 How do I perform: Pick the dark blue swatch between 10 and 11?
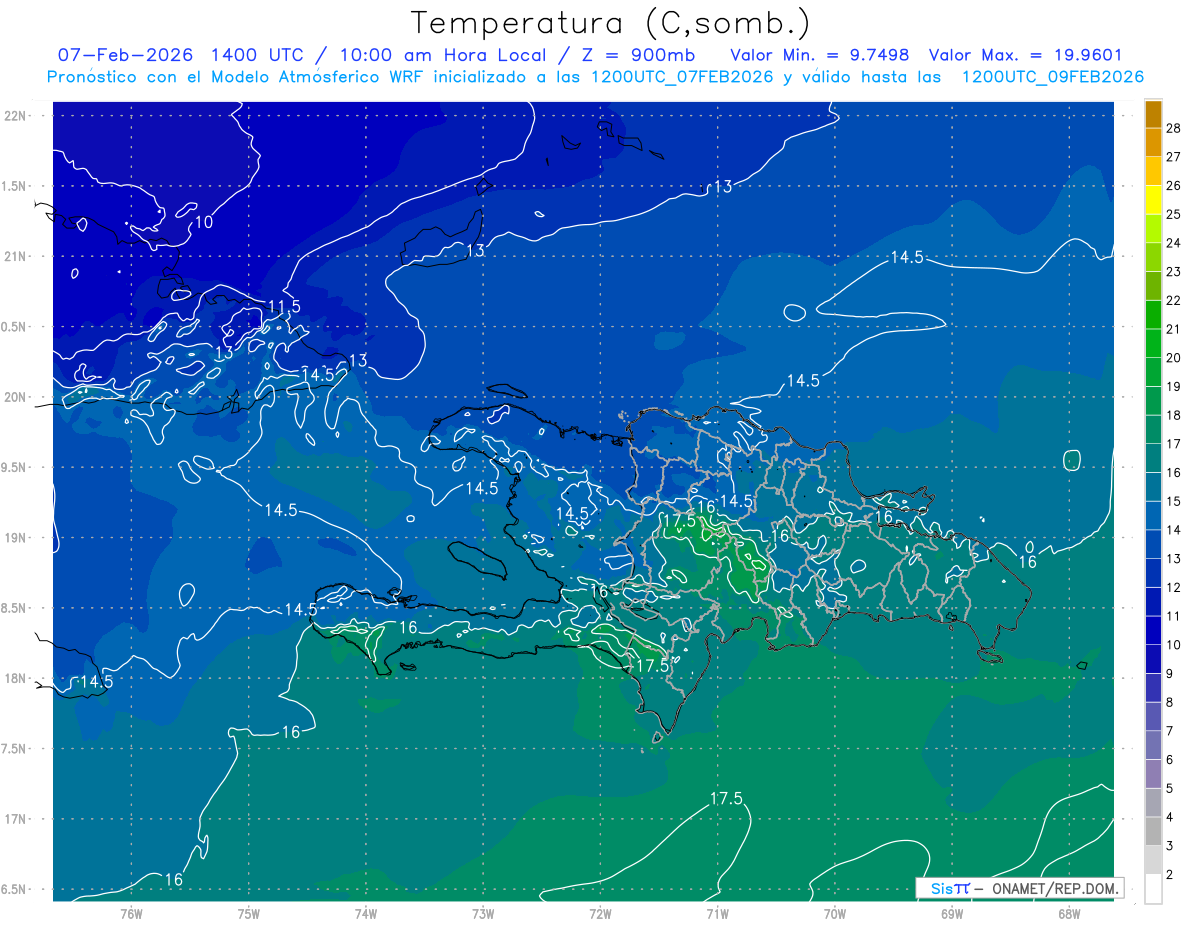point(1153,630)
